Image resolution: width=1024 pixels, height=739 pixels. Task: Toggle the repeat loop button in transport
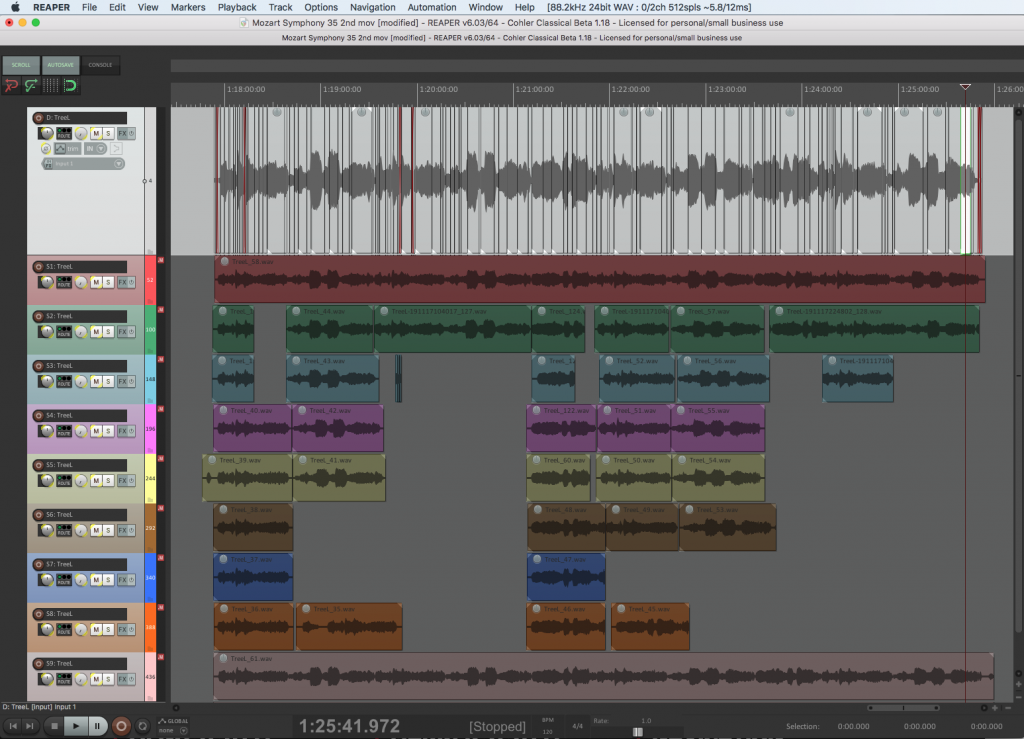(x=142, y=726)
